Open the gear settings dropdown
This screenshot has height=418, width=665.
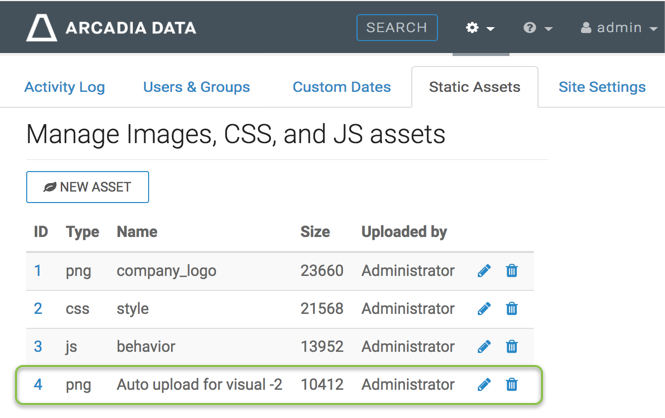pyautogui.click(x=480, y=28)
